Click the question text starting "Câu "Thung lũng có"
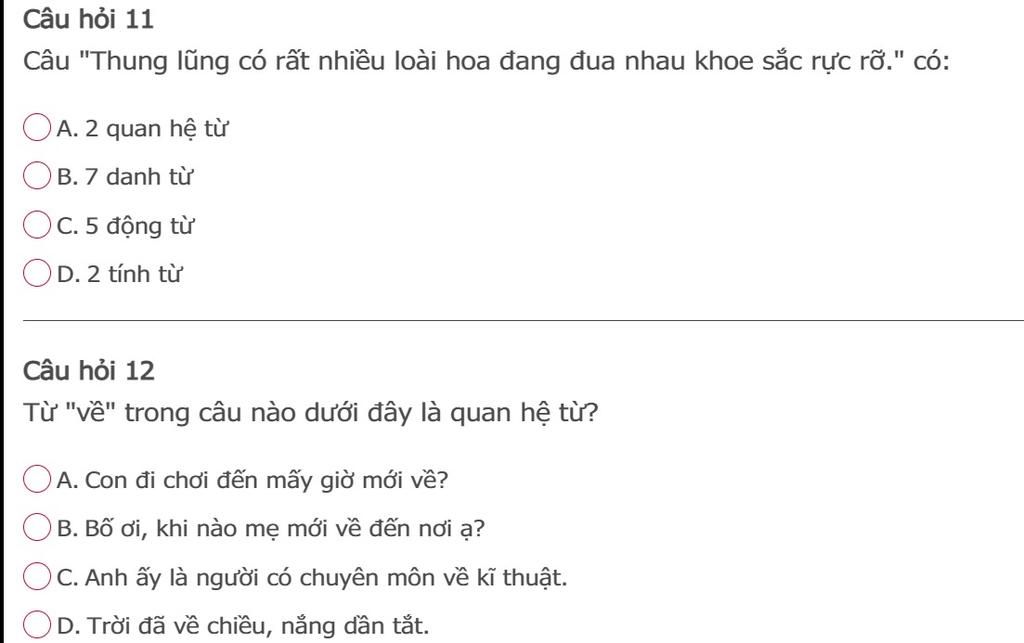Image resolution: width=1024 pixels, height=643 pixels. tap(486, 62)
